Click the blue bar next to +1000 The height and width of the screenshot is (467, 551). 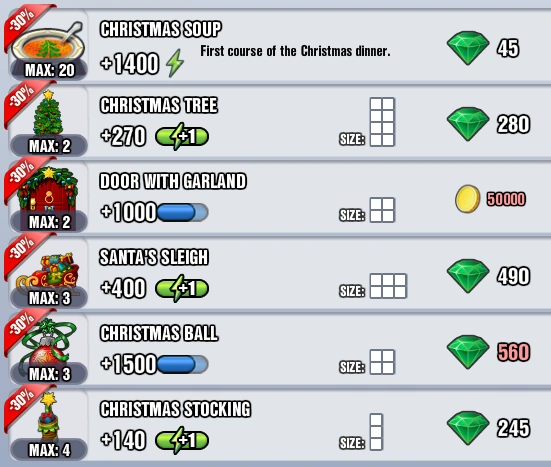click(182, 212)
